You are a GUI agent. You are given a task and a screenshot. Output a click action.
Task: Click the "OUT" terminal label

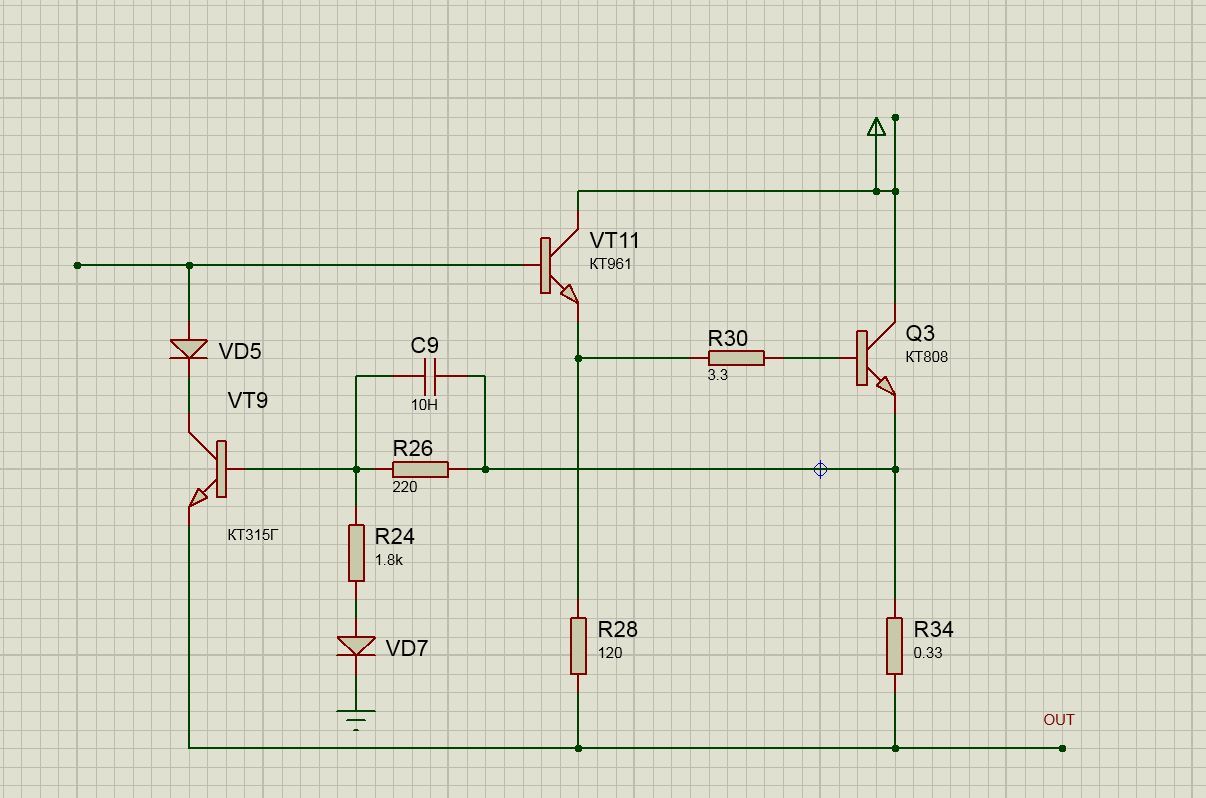coord(1059,720)
